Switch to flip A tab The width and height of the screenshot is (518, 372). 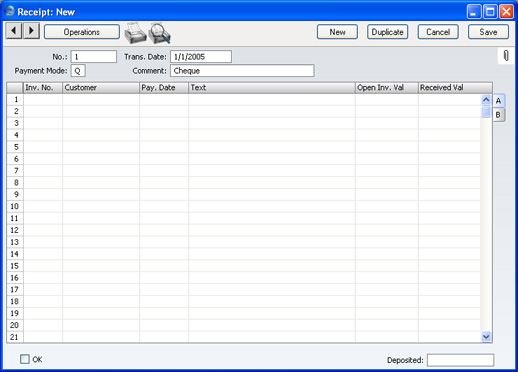tap(499, 101)
